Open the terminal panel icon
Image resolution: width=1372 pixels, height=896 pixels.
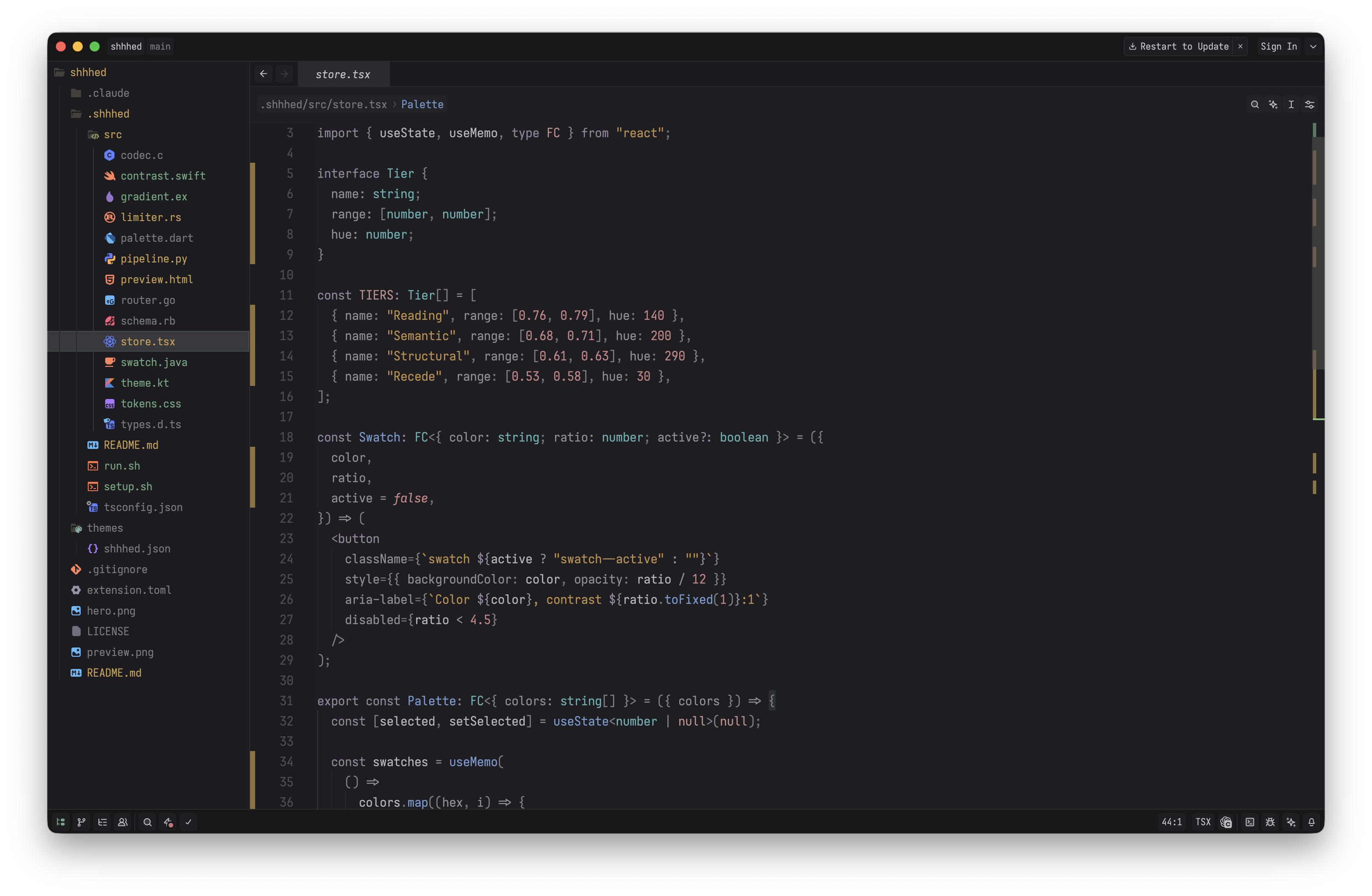[x=1250, y=822]
